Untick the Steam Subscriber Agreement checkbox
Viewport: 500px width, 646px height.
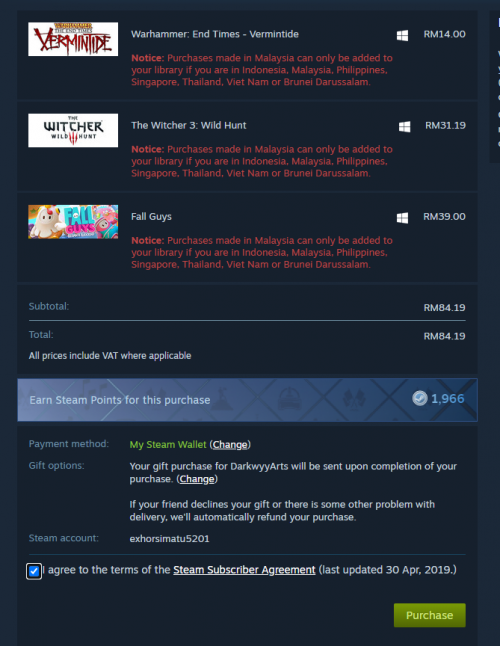pyautogui.click(x=34, y=571)
